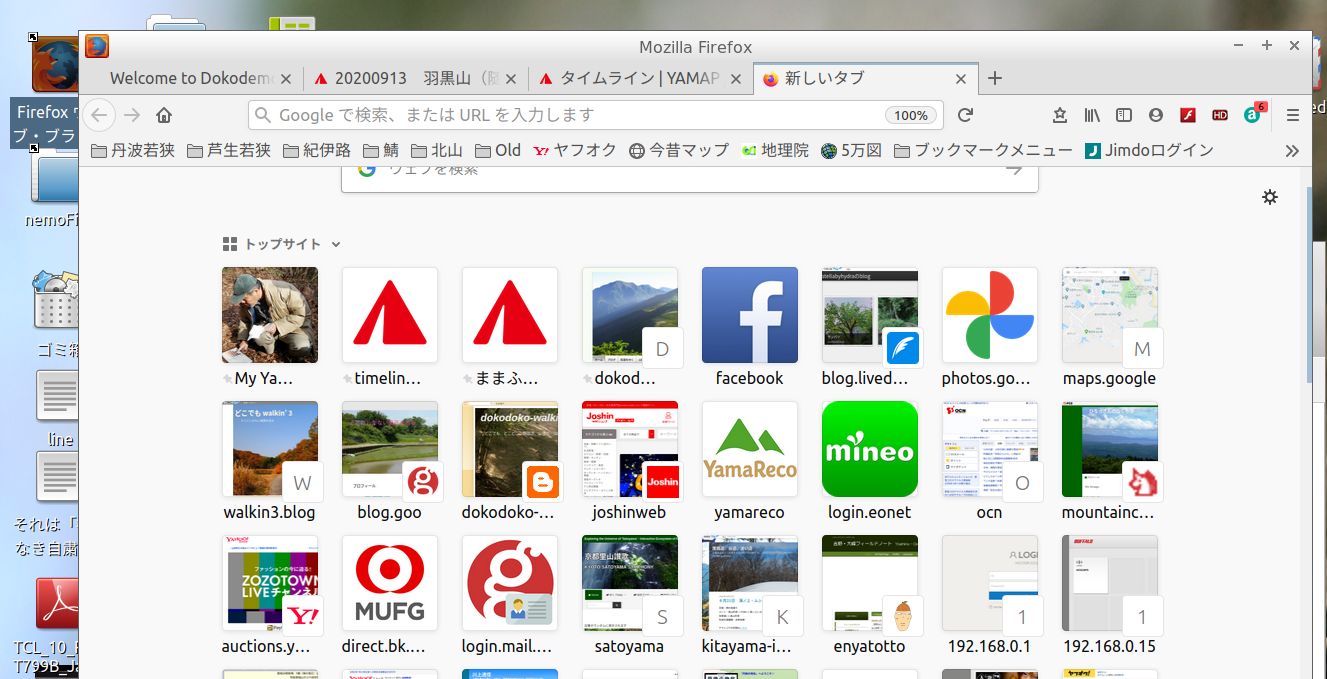Screen dimensions: 1327x679
Task: Click the 100% zoom level indicator
Action: [x=911, y=115]
